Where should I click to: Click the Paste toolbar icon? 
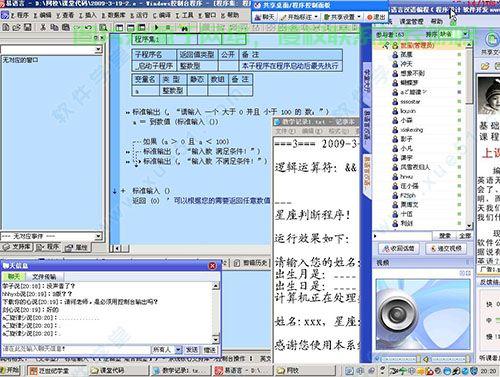(65, 27)
